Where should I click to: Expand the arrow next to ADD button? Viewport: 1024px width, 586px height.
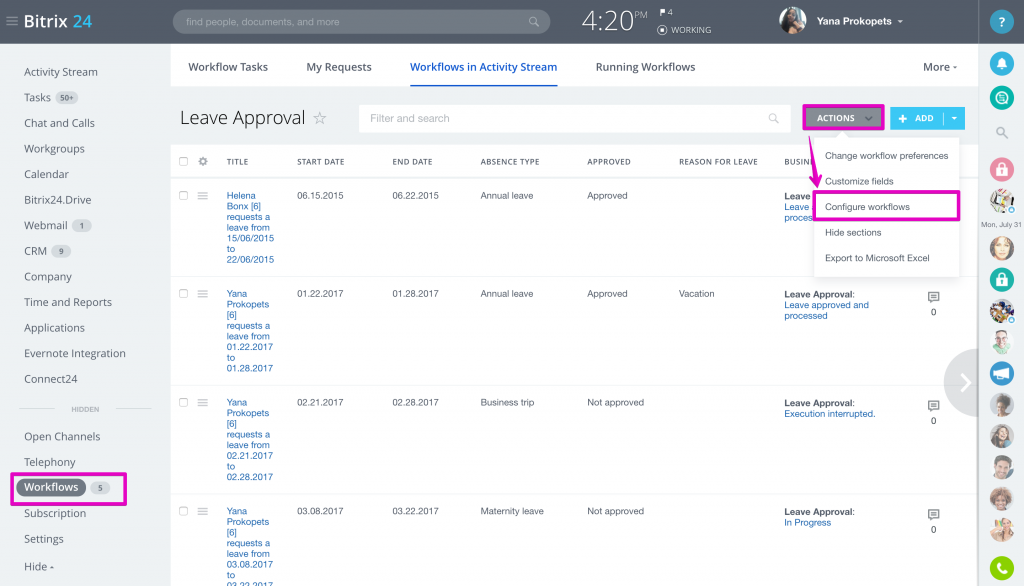[x=954, y=118]
